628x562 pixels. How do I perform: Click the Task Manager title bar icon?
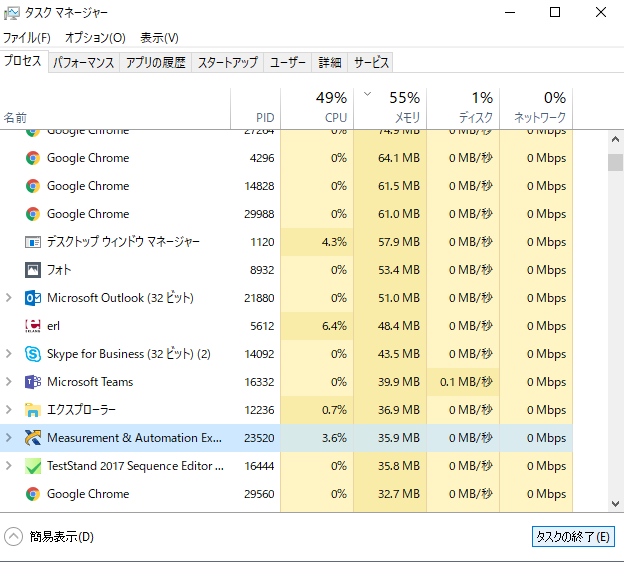click(12, 13)
